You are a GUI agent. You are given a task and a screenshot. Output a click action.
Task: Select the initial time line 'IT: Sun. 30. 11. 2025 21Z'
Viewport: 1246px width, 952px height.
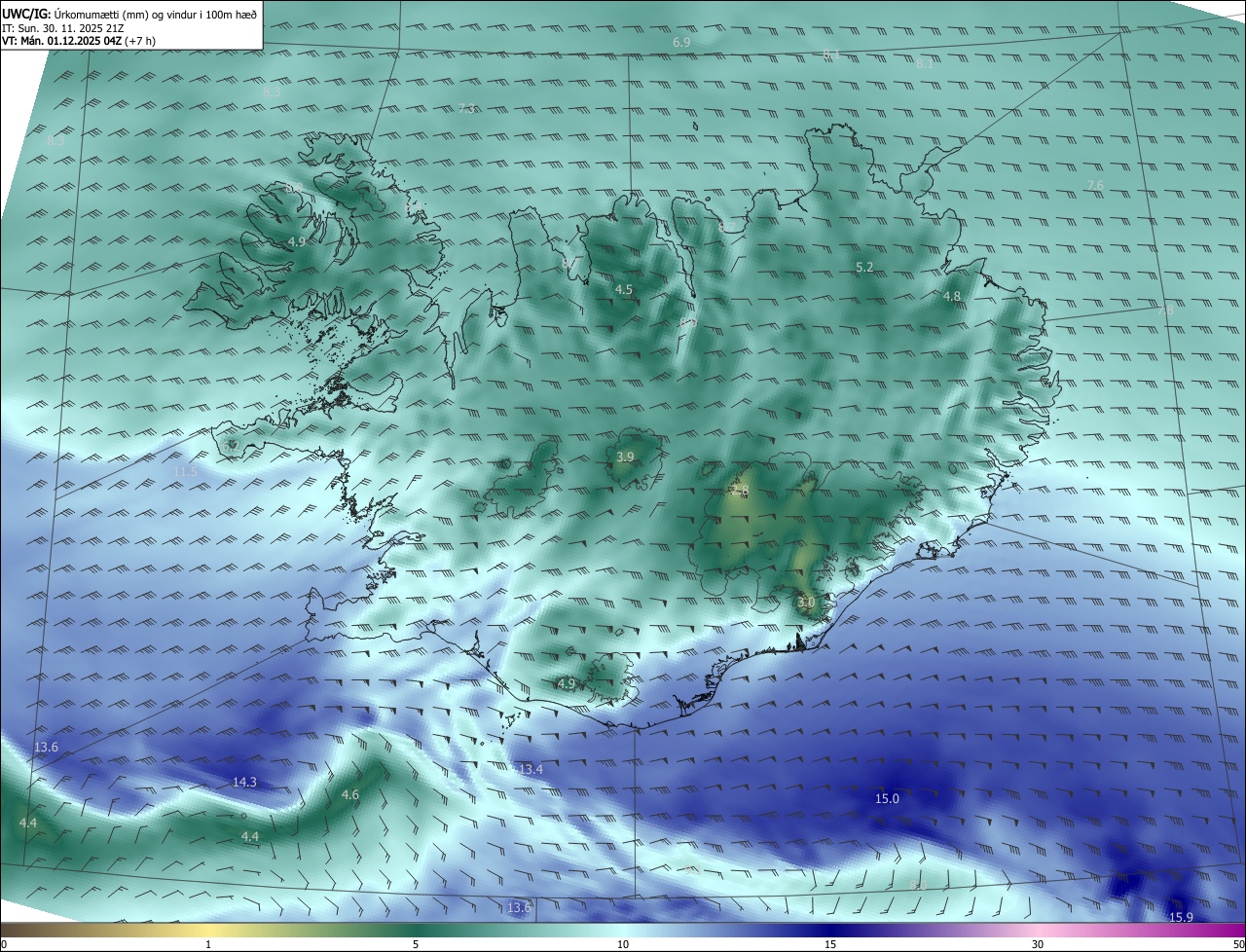(x=65, y=27)
